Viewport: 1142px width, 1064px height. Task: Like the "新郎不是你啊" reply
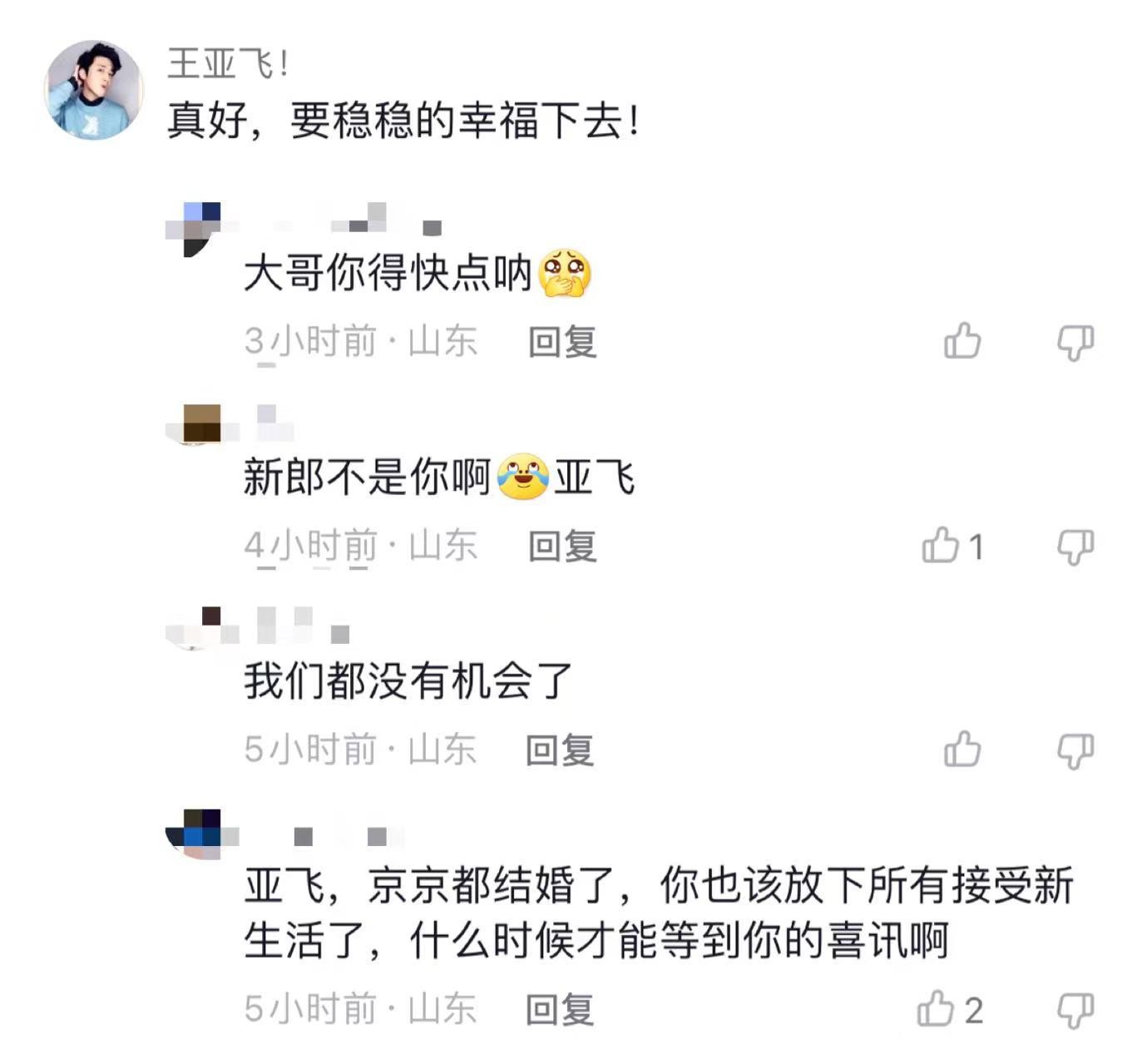click(x=941, y=546)
